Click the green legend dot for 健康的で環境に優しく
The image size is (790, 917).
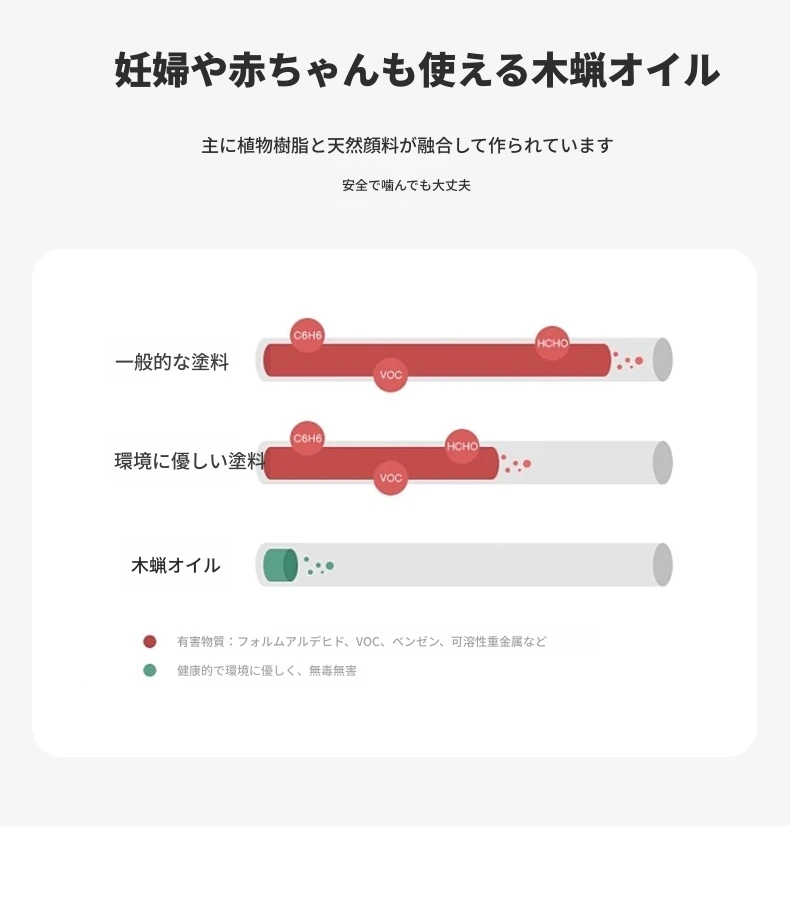[150, 670]
